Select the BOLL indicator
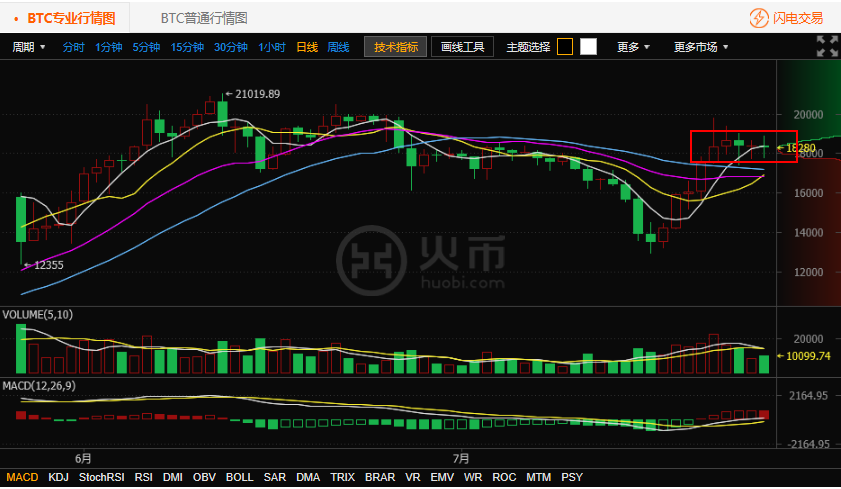 pos(240,478)
